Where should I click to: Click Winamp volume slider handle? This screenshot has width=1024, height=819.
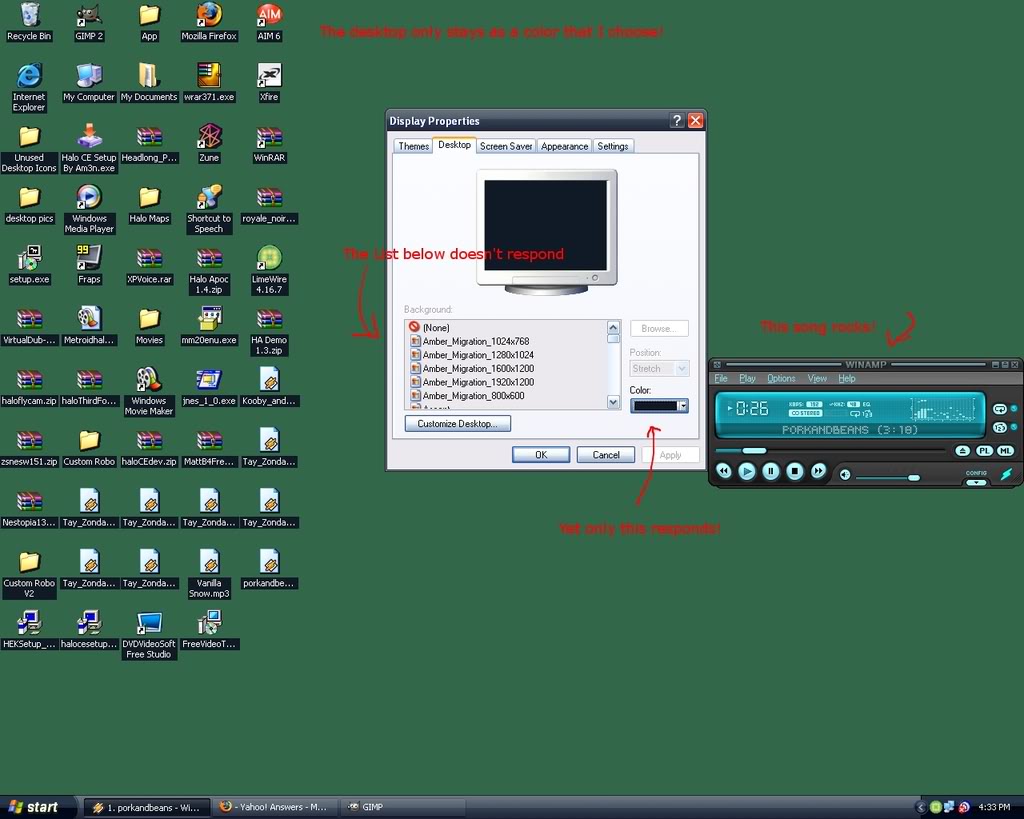(914, 477)
